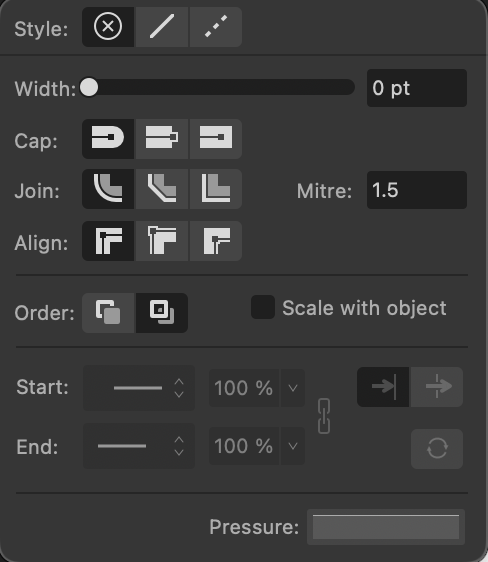
Task: Select the Mitre join option
Action: point(216,189)
